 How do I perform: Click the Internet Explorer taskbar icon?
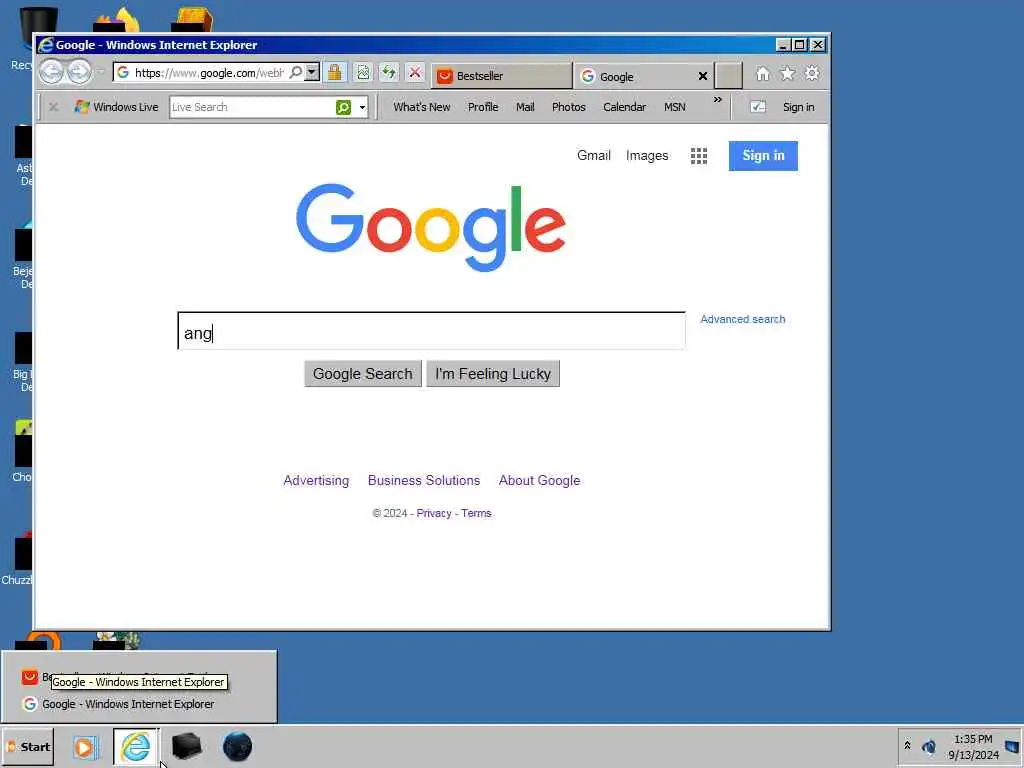point(135,747)
